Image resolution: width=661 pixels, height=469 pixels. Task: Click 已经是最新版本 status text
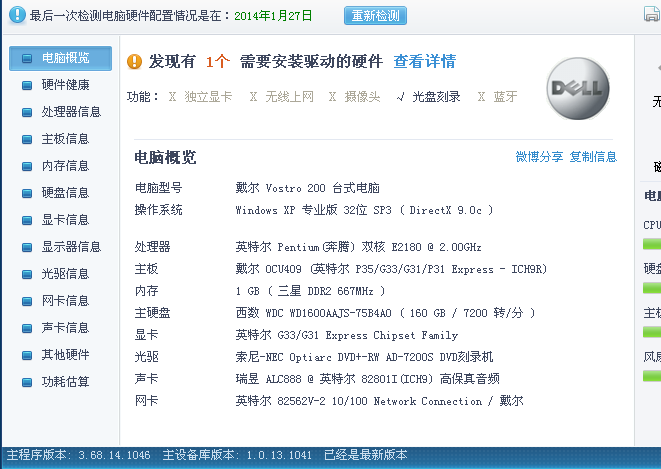coord(365,455)
